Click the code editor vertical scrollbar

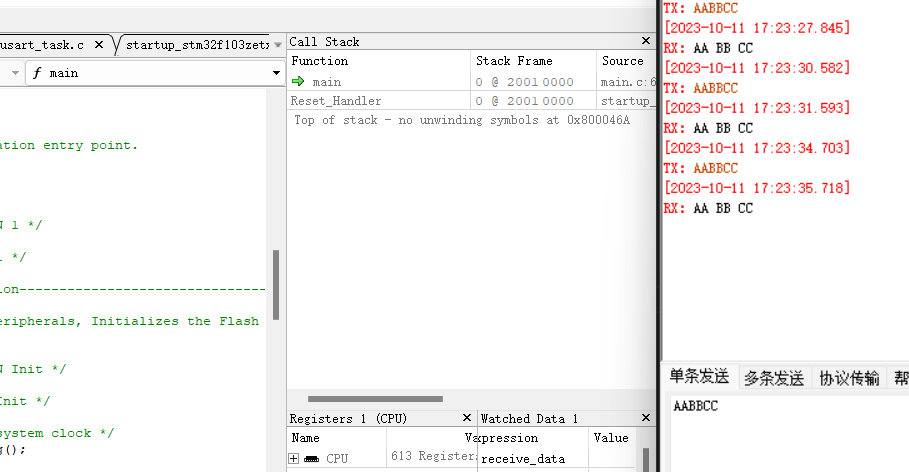tap(276, 285)
